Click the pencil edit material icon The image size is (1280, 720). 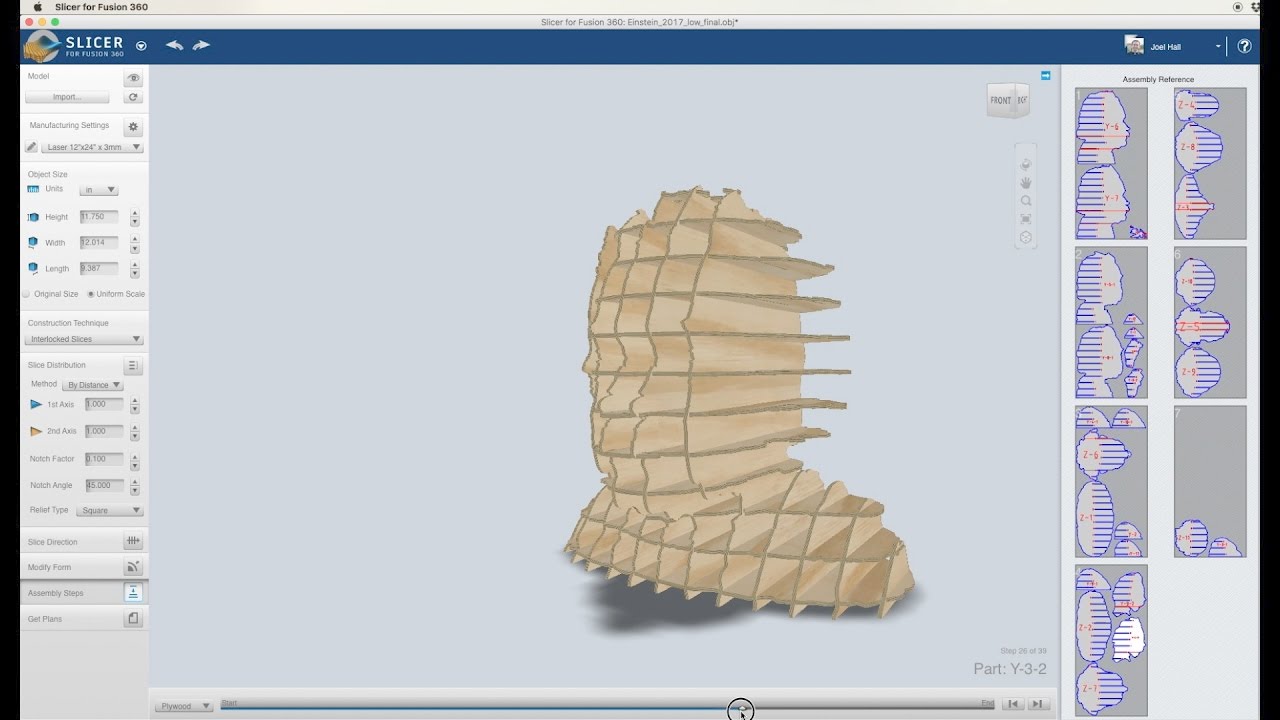pos(31,147)
